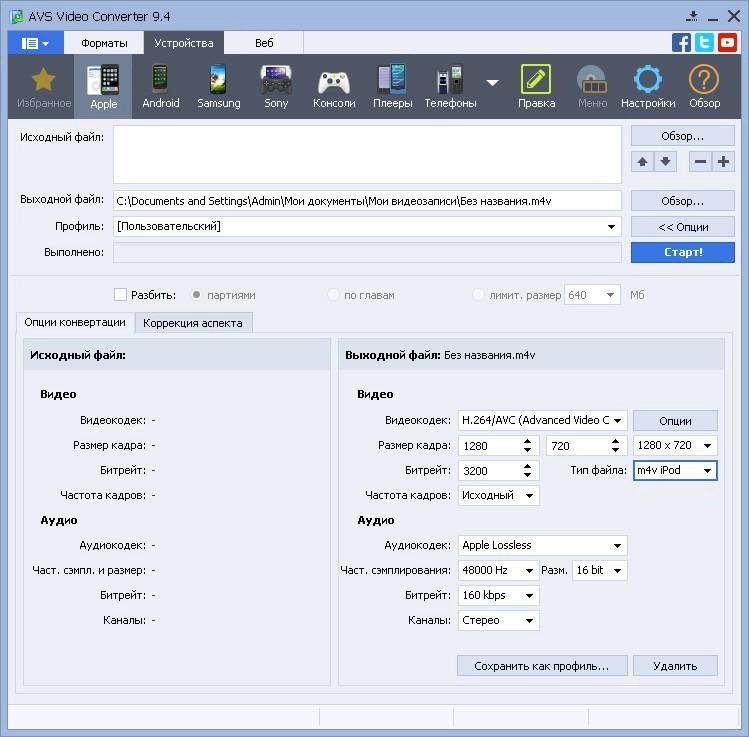Enable the Разбить split checkbox

pos(120,295)
